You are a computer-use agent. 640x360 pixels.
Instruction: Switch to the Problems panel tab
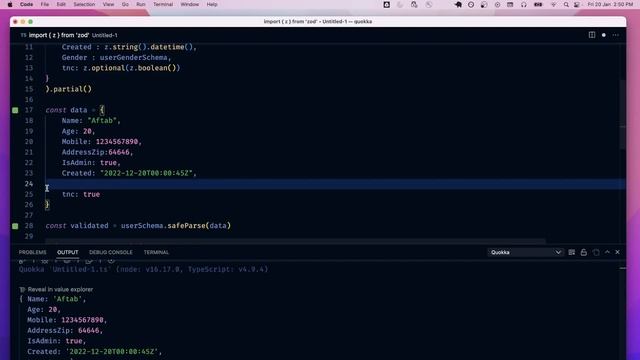click(33, 252)
